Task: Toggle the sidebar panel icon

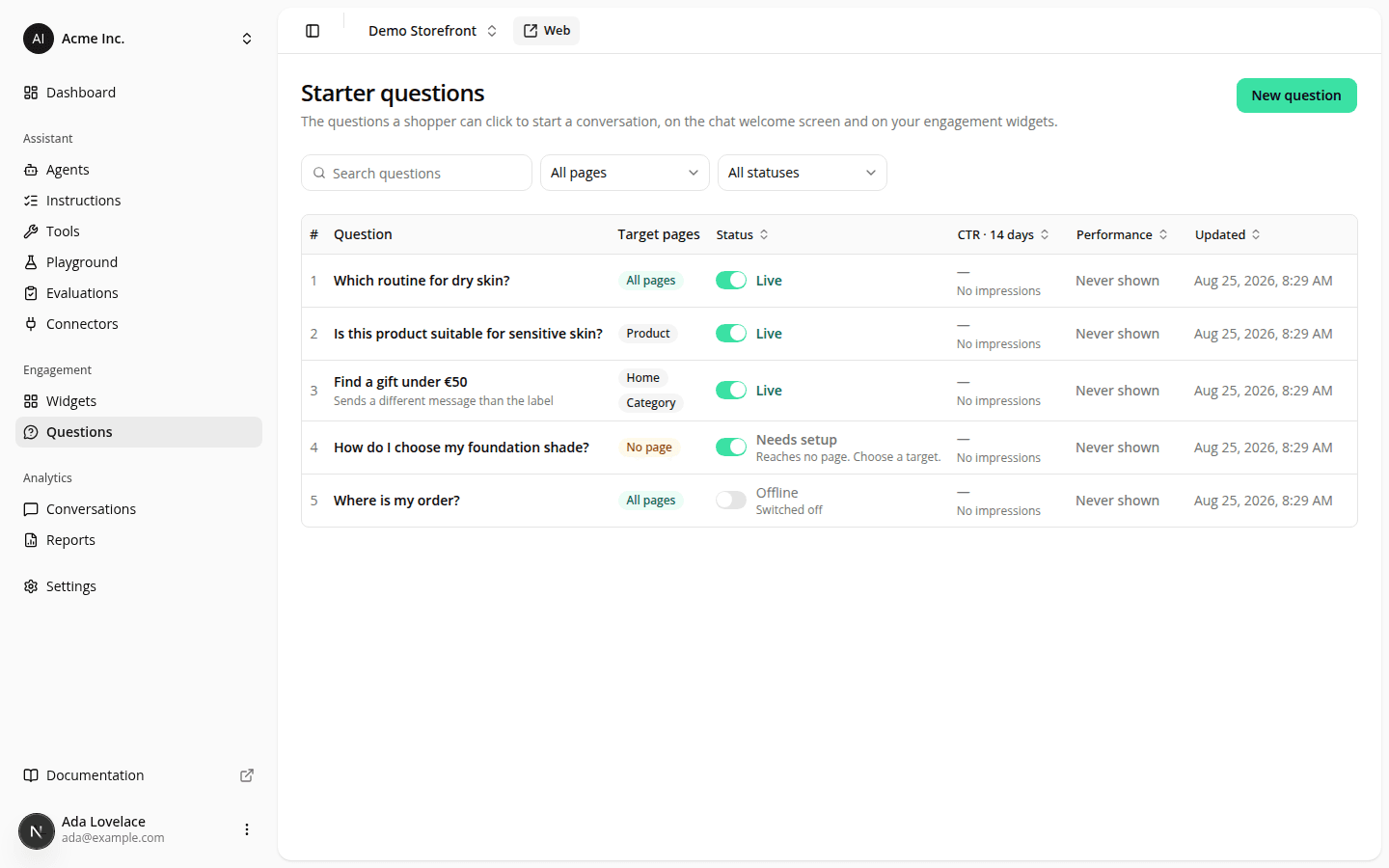Action: click(x=313, y=31)
